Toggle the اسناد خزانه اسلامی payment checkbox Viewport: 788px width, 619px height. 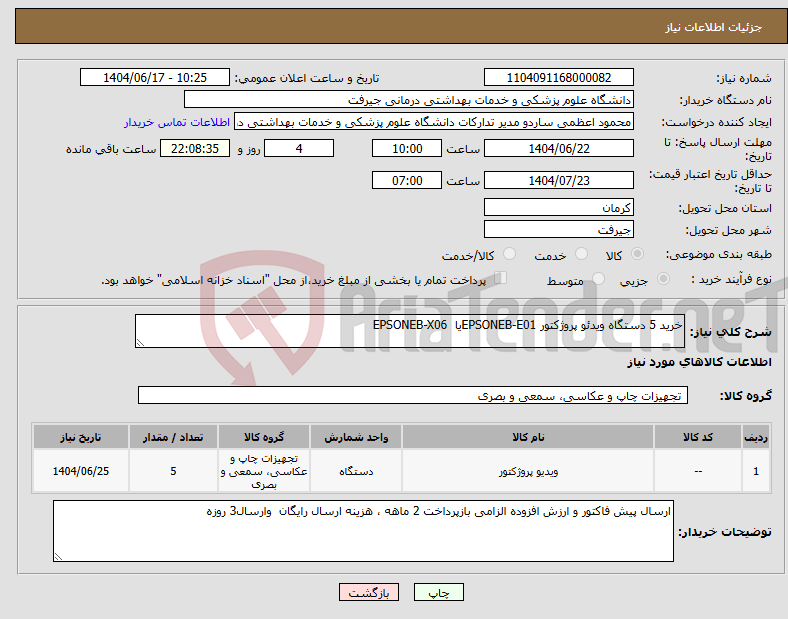click(x=501, y=278)
